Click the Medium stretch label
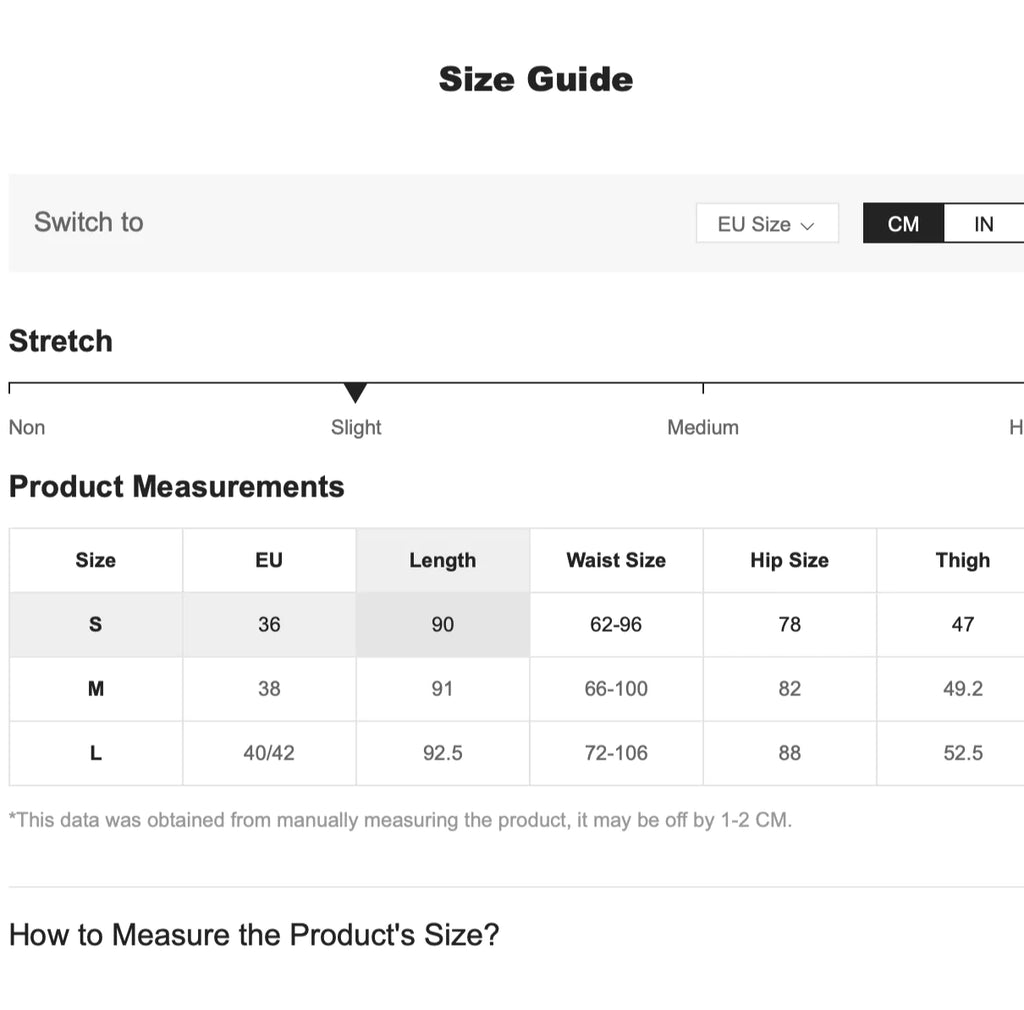Viewport: 1024px width, 1010px height. [703, 427]
